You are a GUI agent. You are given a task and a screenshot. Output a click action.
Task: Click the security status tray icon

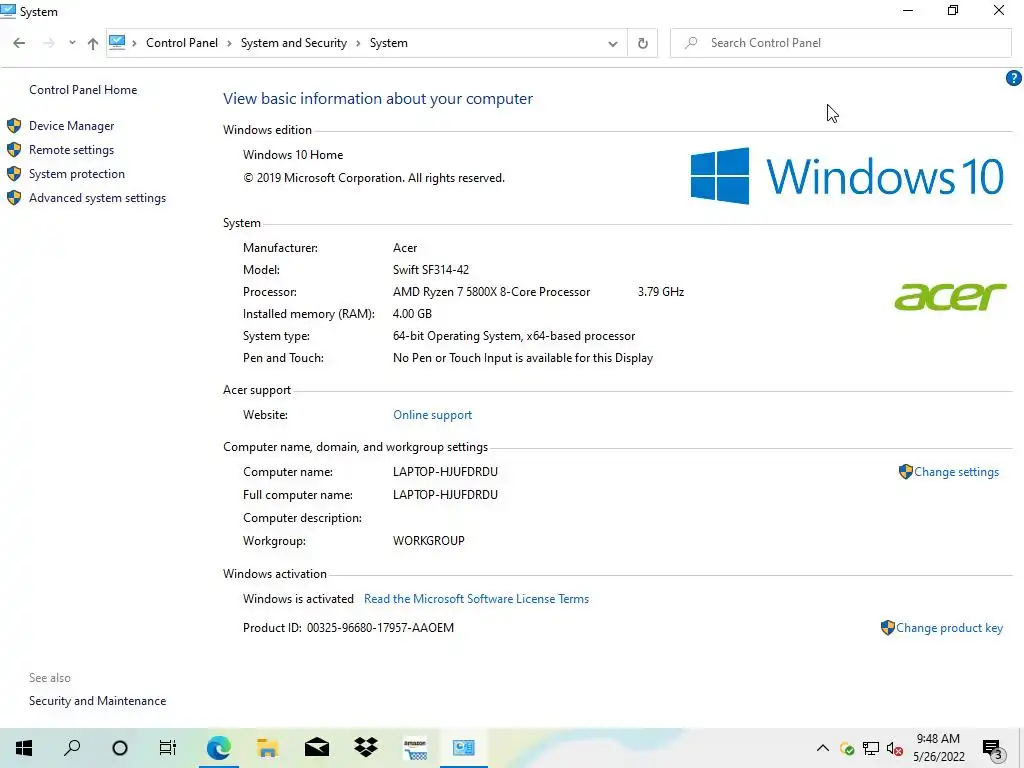click(x=847, y=749)
